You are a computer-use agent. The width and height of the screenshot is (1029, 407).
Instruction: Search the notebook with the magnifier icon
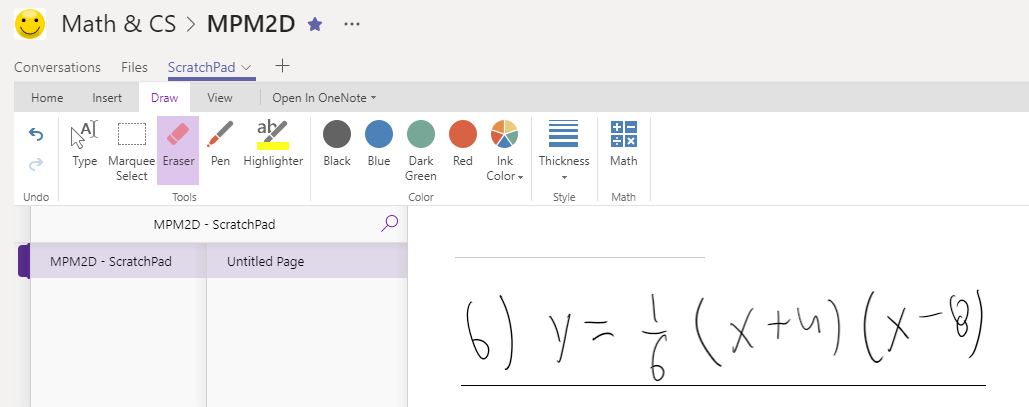(389, 224)
